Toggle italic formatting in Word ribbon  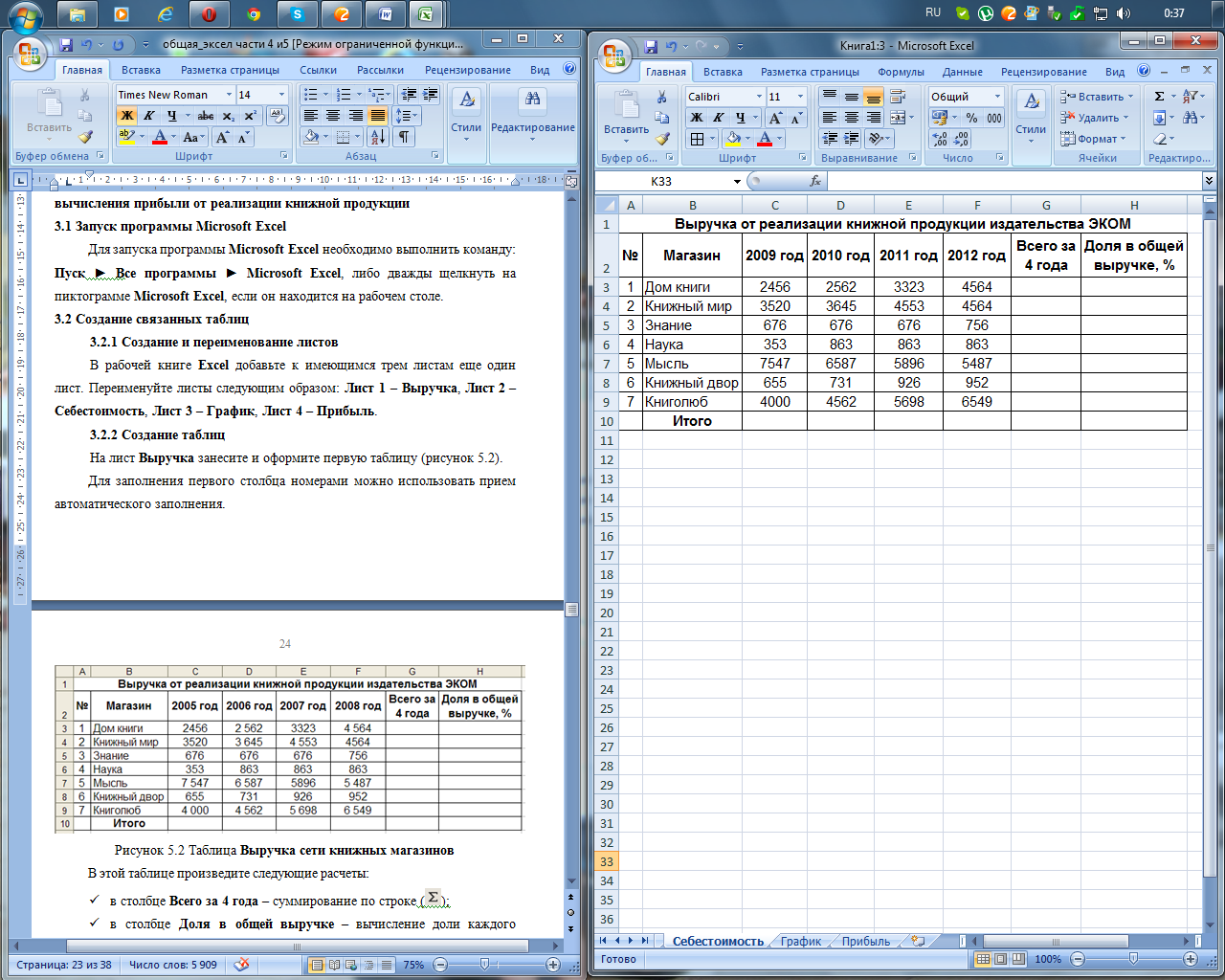[149, 116]
